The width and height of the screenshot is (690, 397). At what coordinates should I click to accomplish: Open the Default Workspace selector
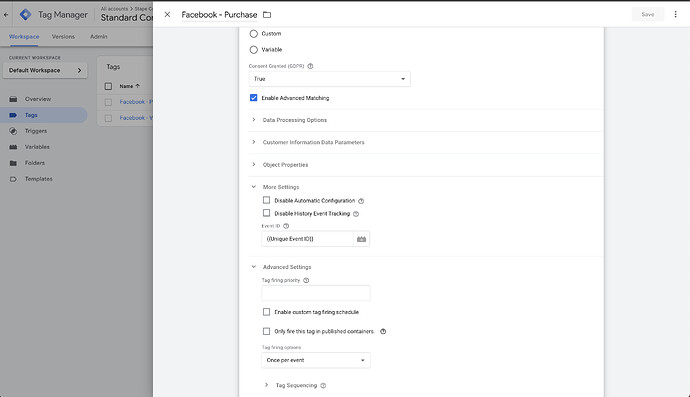coord(45,70)
